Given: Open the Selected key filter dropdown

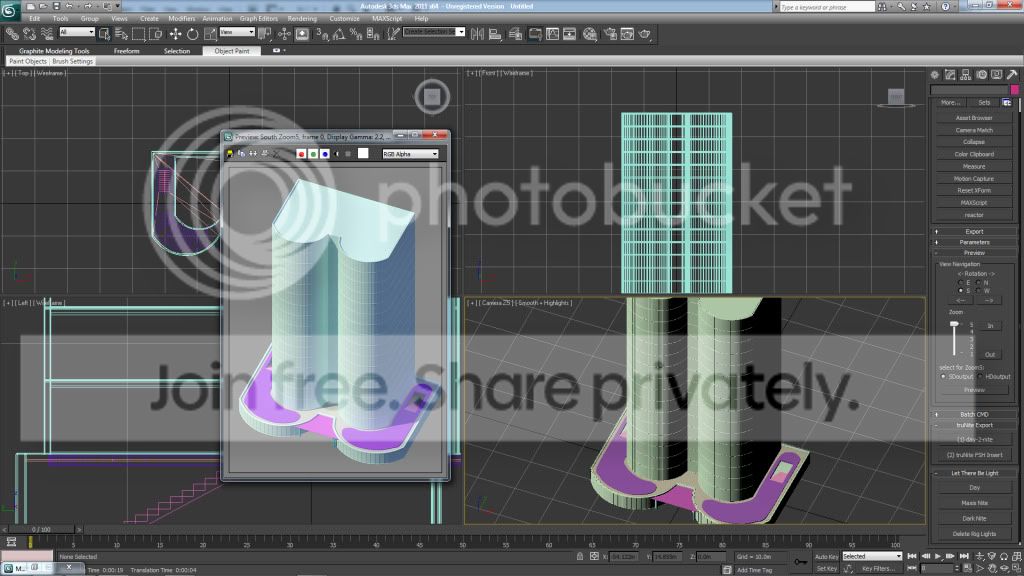Looking at the screenshot, I should pos(872,556).
